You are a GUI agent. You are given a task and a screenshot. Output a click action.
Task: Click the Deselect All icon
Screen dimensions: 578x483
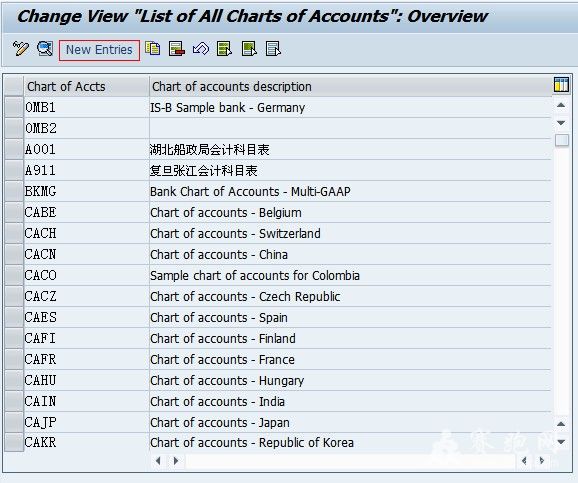click(273, 49)
